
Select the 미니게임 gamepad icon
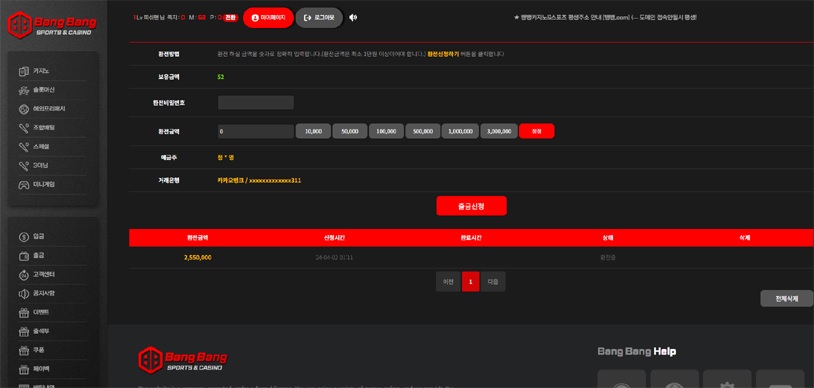(24, 184)
